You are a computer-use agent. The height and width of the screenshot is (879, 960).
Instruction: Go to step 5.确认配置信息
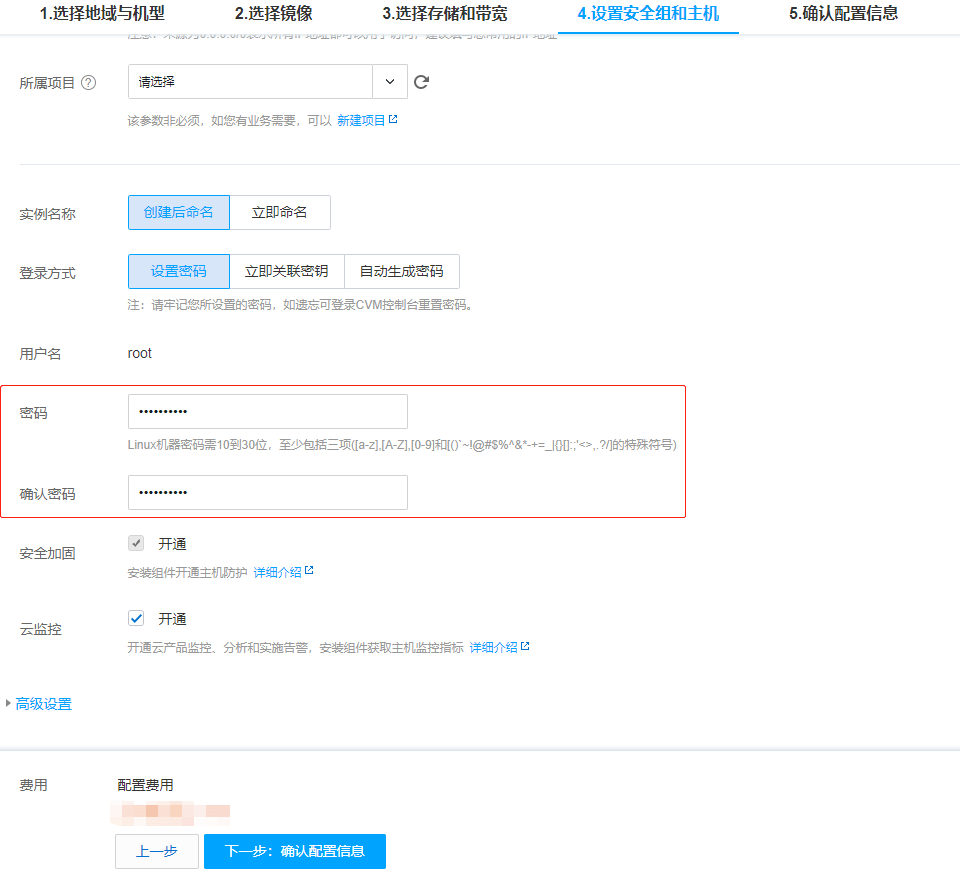point(844,13)
